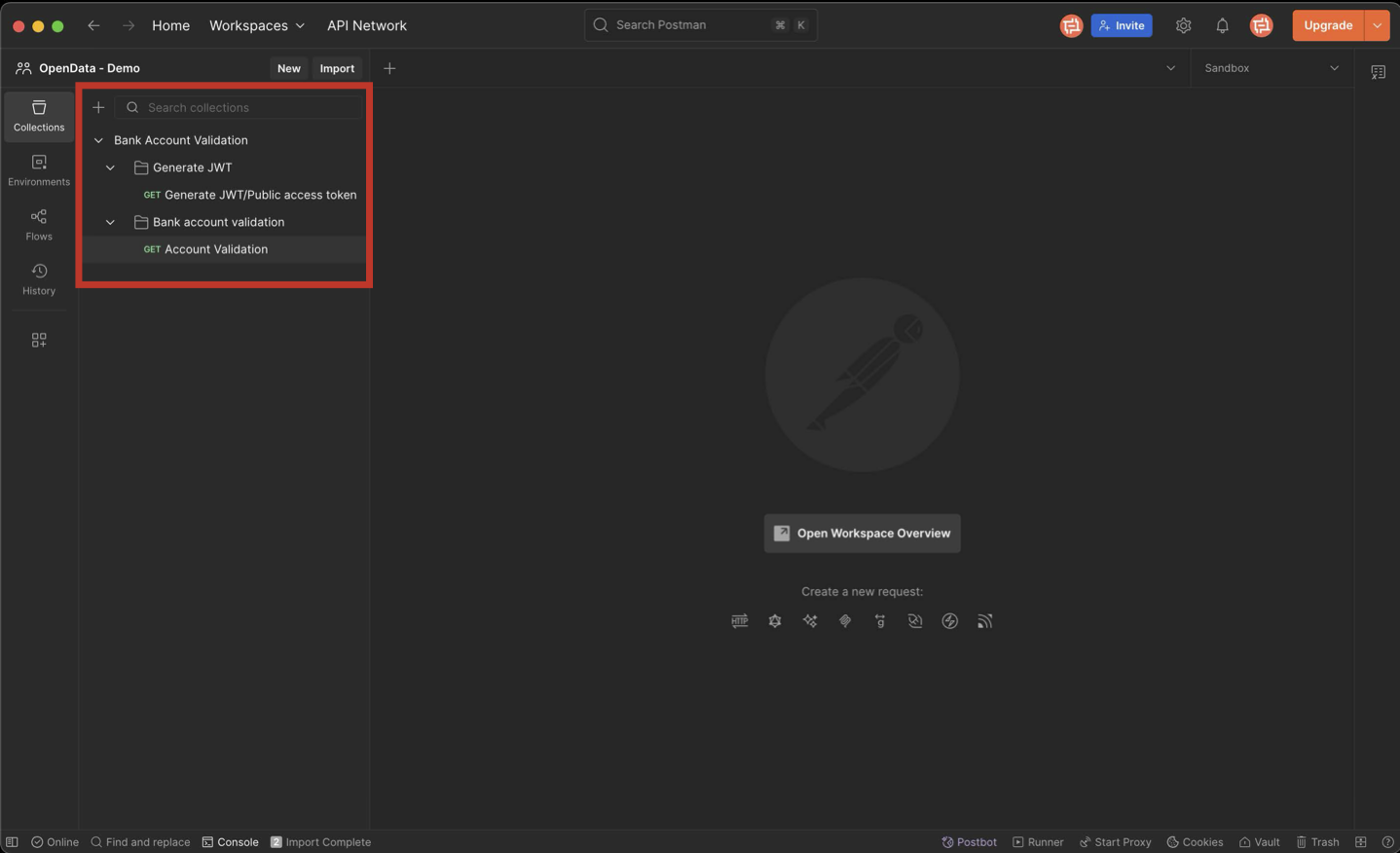Collapse the Generate JWT folder
The image size is (1400, 853).
pyautogui.click(x=110, y=167)
